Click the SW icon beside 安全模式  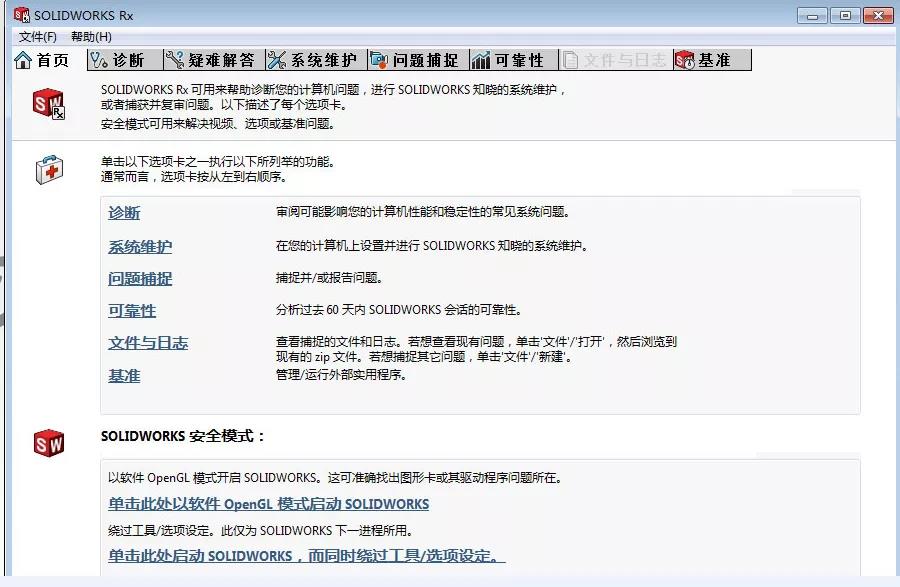click(49, 443)
